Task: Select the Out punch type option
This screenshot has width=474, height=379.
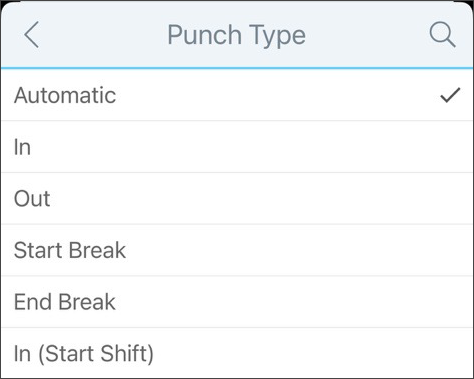Action: [237, 199]
